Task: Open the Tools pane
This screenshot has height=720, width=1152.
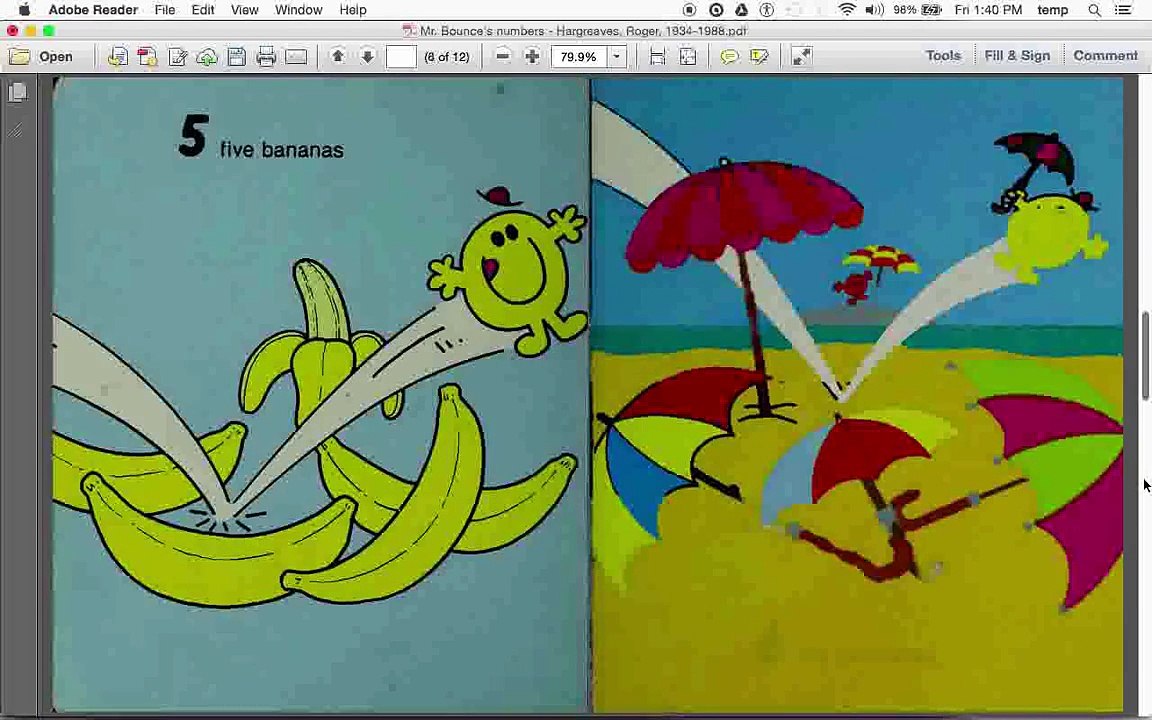Action: click(943, 56)
